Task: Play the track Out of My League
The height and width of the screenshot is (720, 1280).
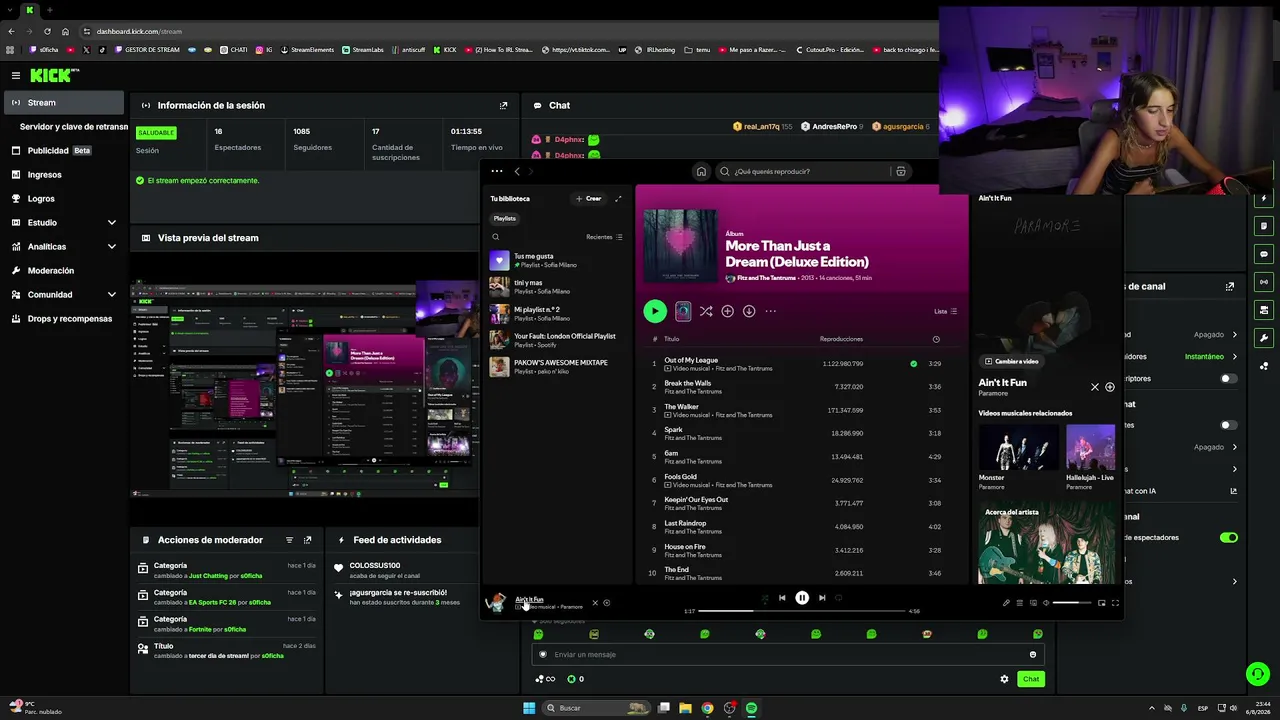Action: click(691, 360)
